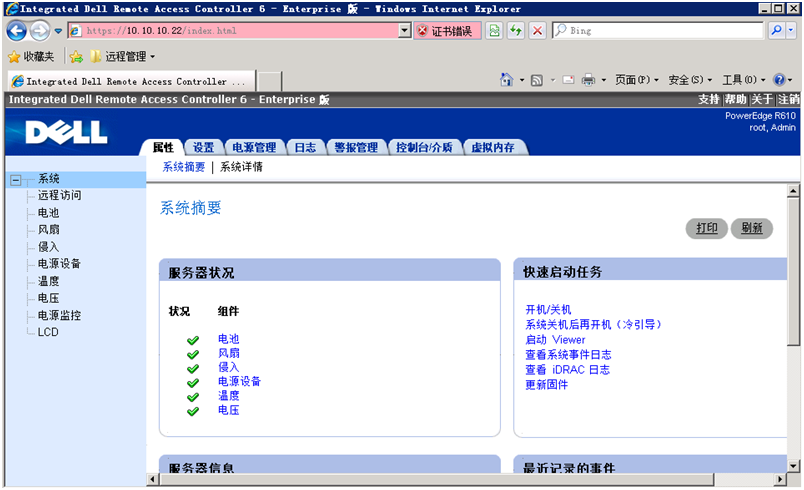Select the 属性 tab

[163, 148]
